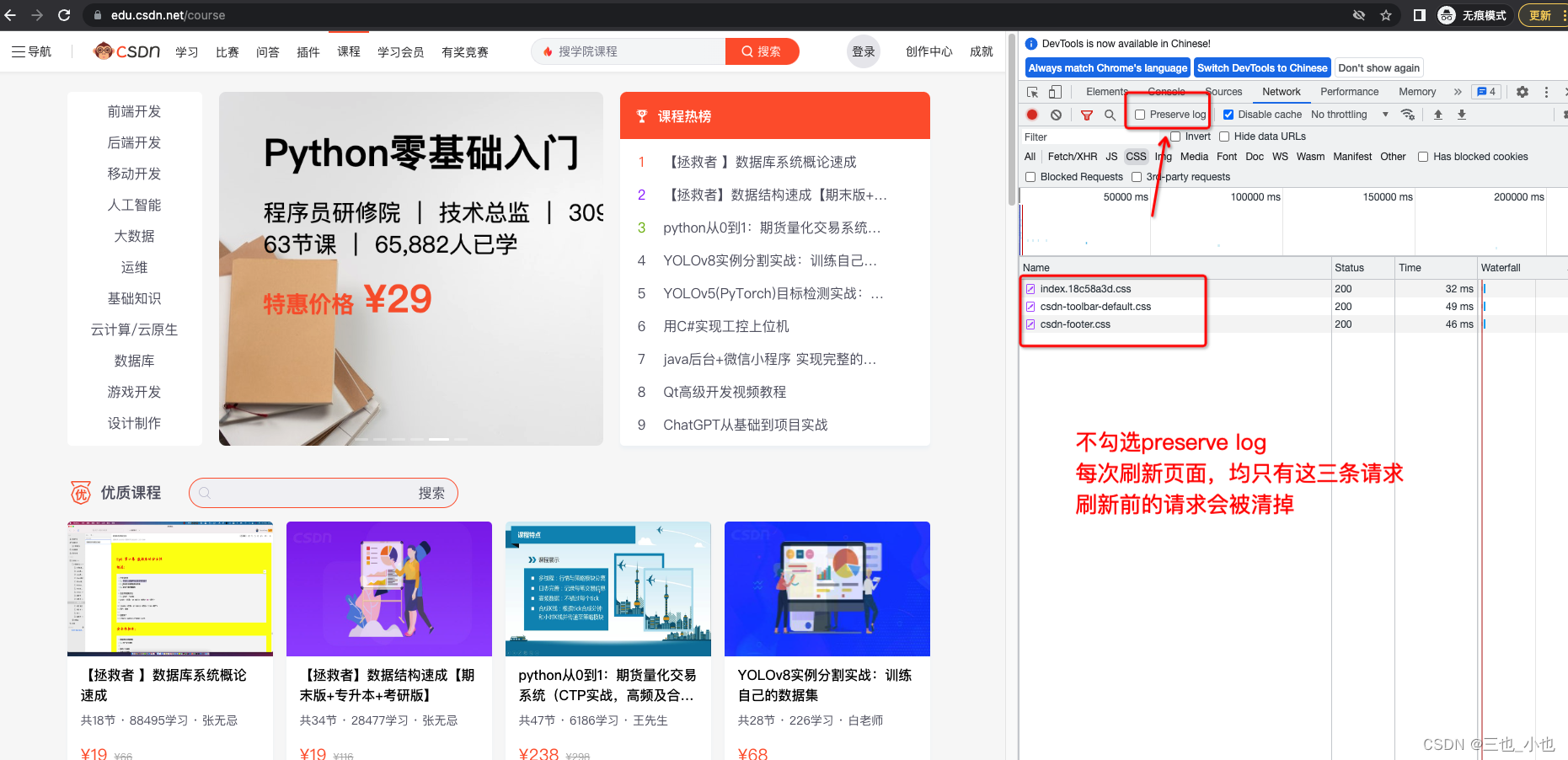Image resolution: width=1568 pixels, height=760 pixels.
Task: Switch to the Elements tab
Action: [x=1107, y=92]
